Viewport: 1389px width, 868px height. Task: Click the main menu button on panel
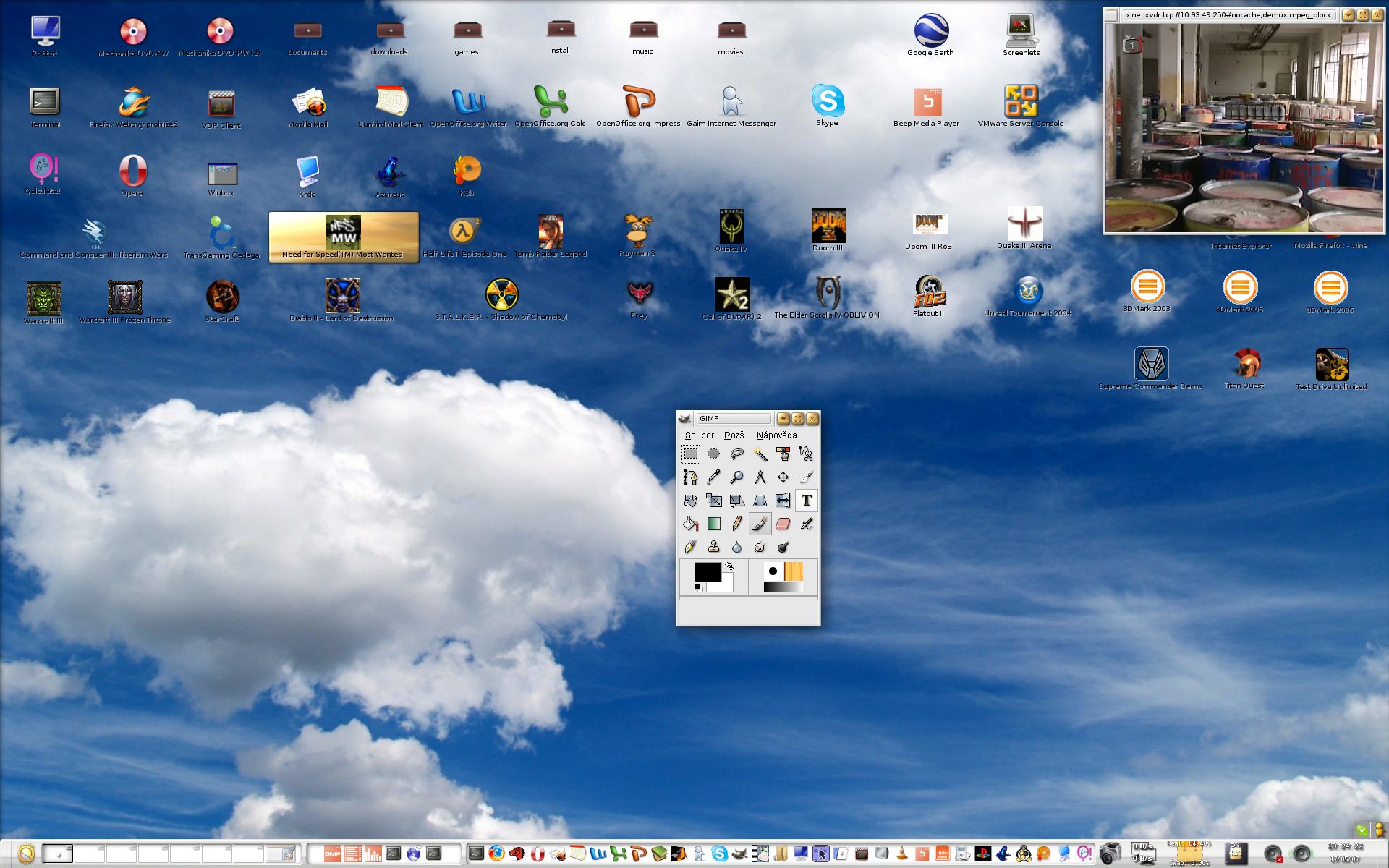pos(26,854)
